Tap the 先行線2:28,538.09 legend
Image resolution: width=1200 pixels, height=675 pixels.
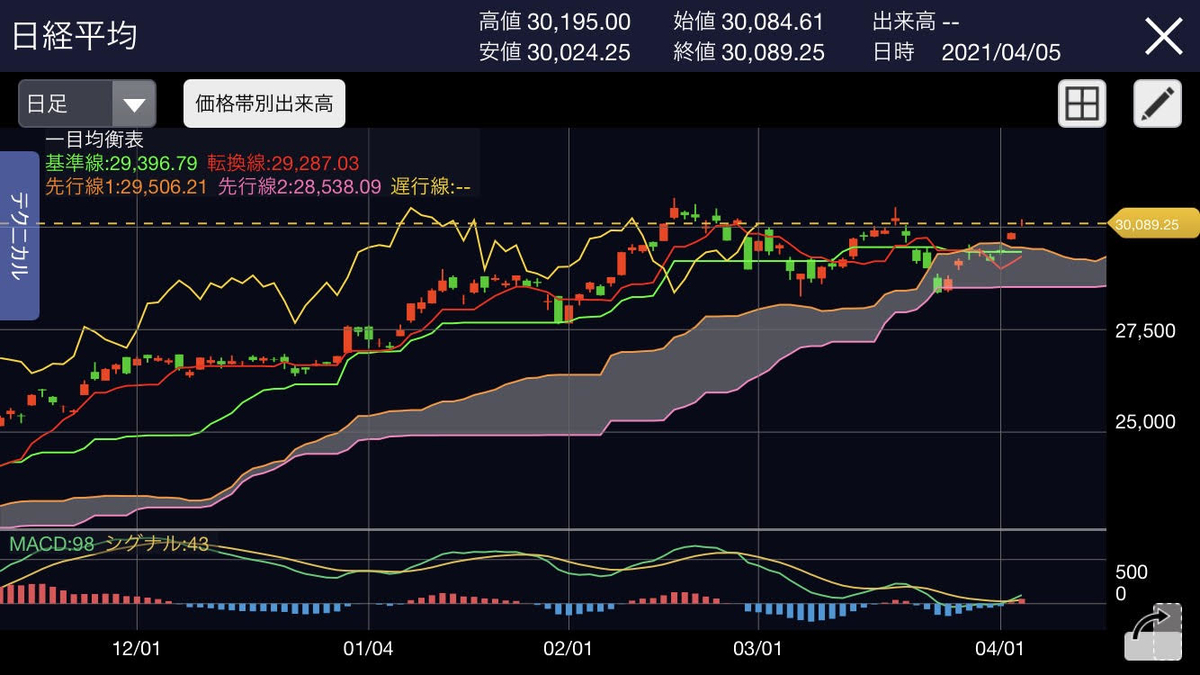[300, 186]
